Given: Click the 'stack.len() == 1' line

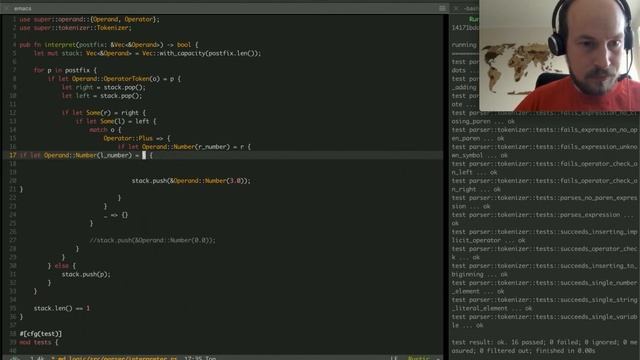Looking at the screenshot, I should pyautogui.click(x=62, y=308).
